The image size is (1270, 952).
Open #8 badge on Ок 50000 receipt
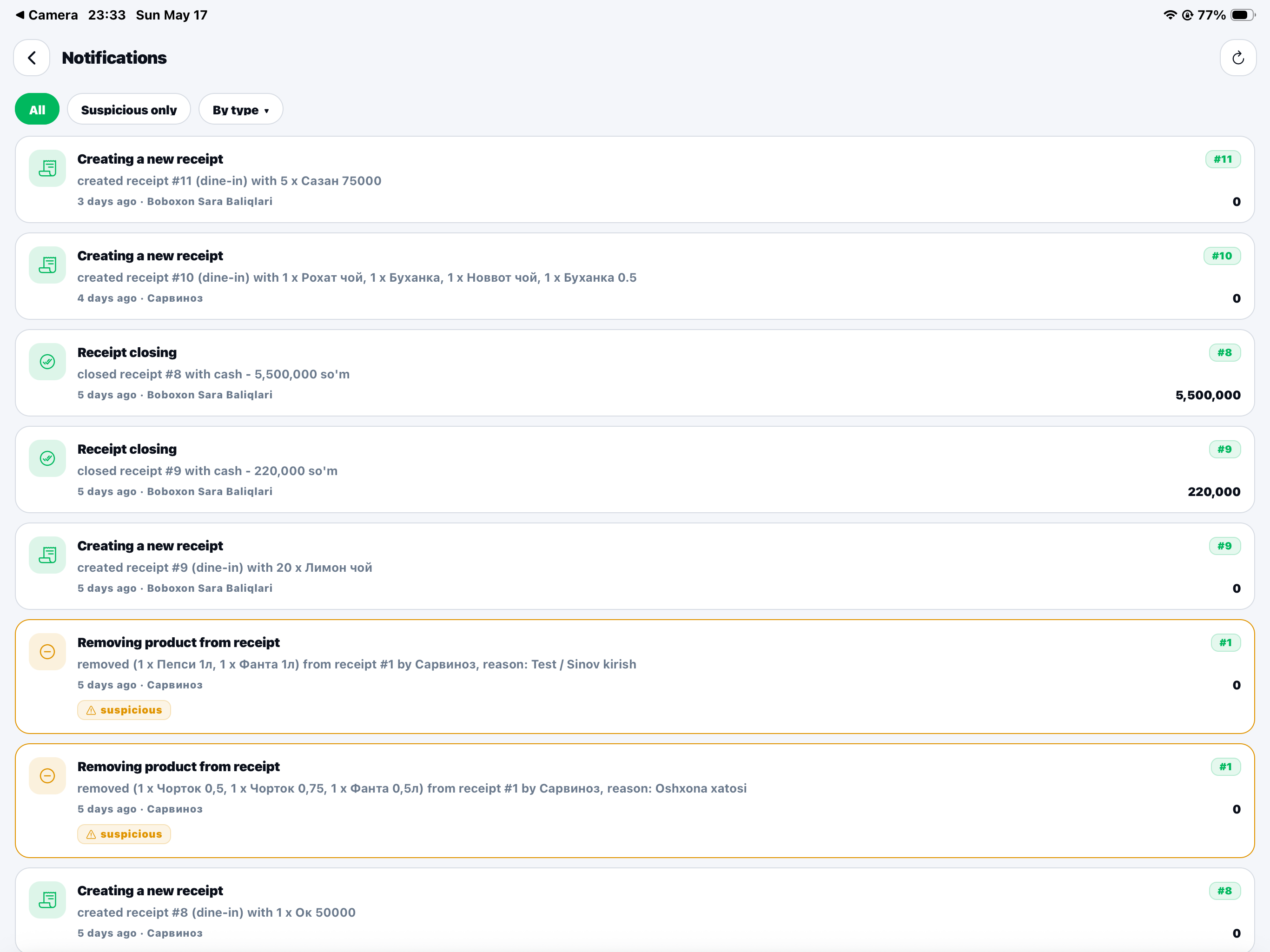point(1224,891)
